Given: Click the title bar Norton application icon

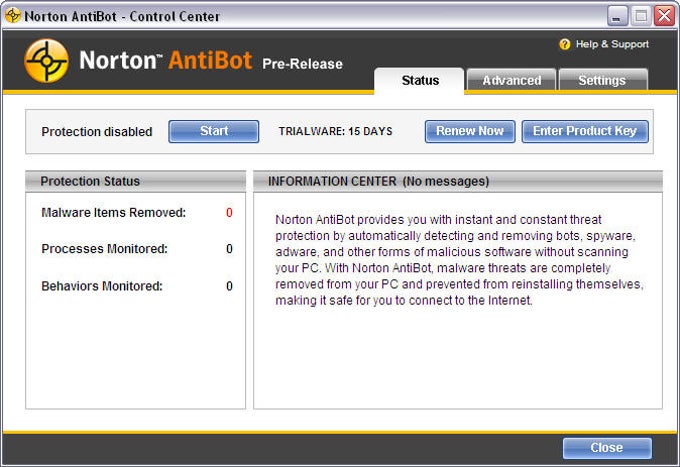Looking at the screenshot, I should (x=13, y=16).
